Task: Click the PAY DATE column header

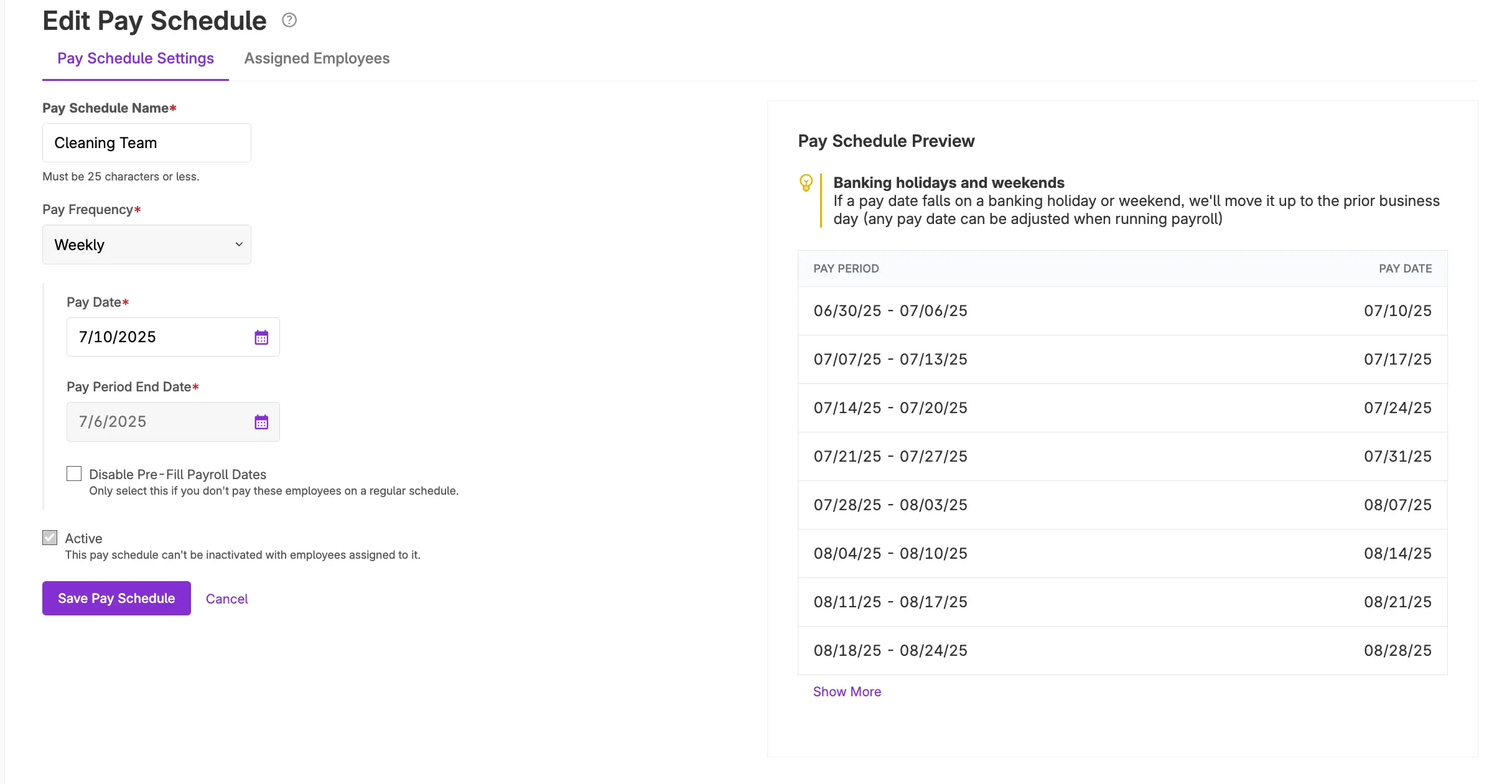Action: coord(1405,269)
